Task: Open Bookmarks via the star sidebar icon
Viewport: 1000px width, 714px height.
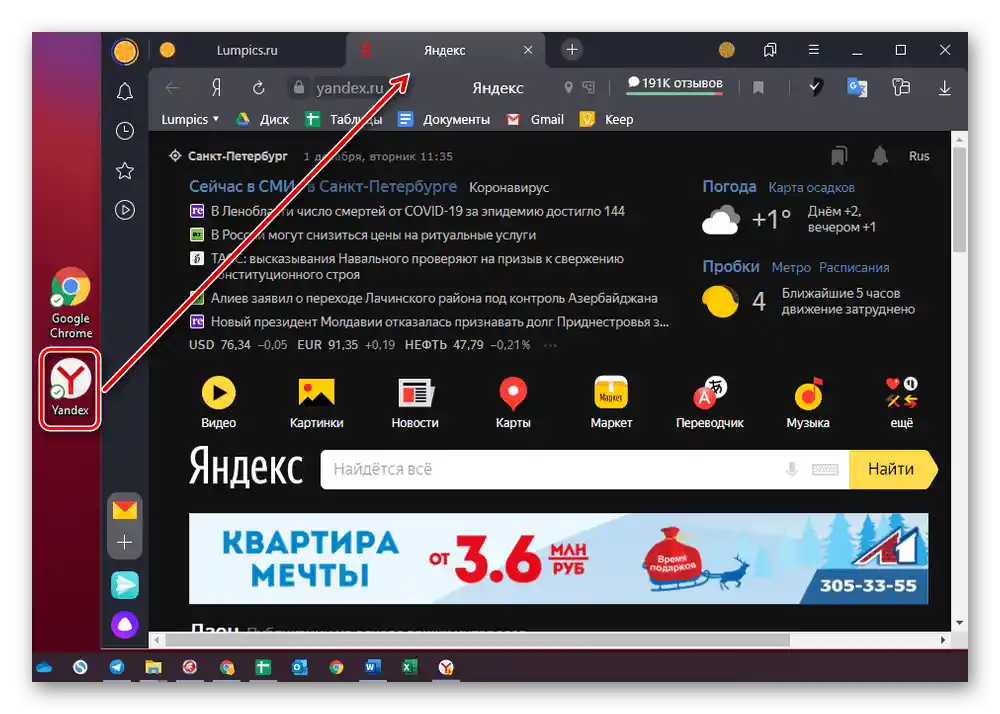Action: pos(125,170)
